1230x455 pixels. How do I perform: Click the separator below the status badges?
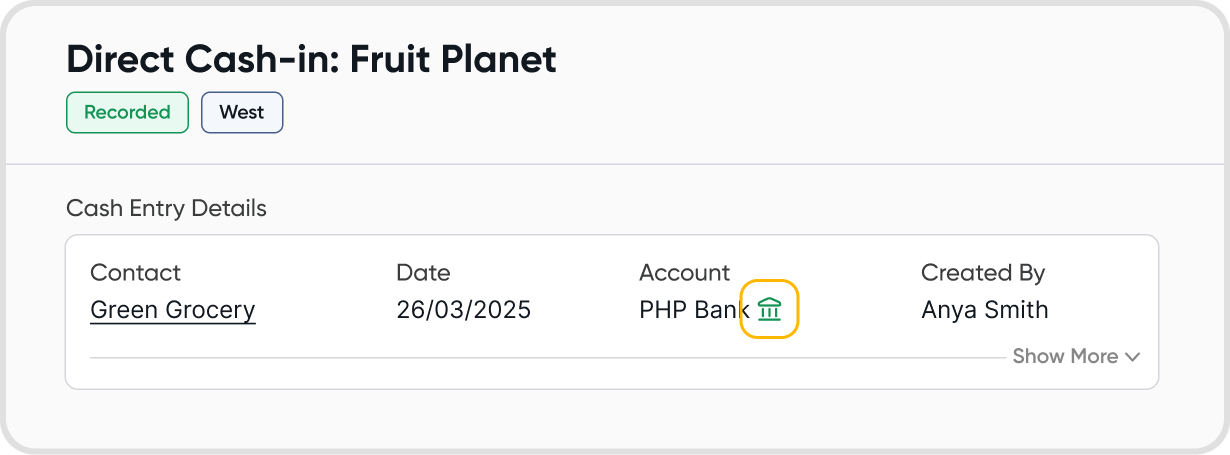pyautogui.click(x=615, y=164)
